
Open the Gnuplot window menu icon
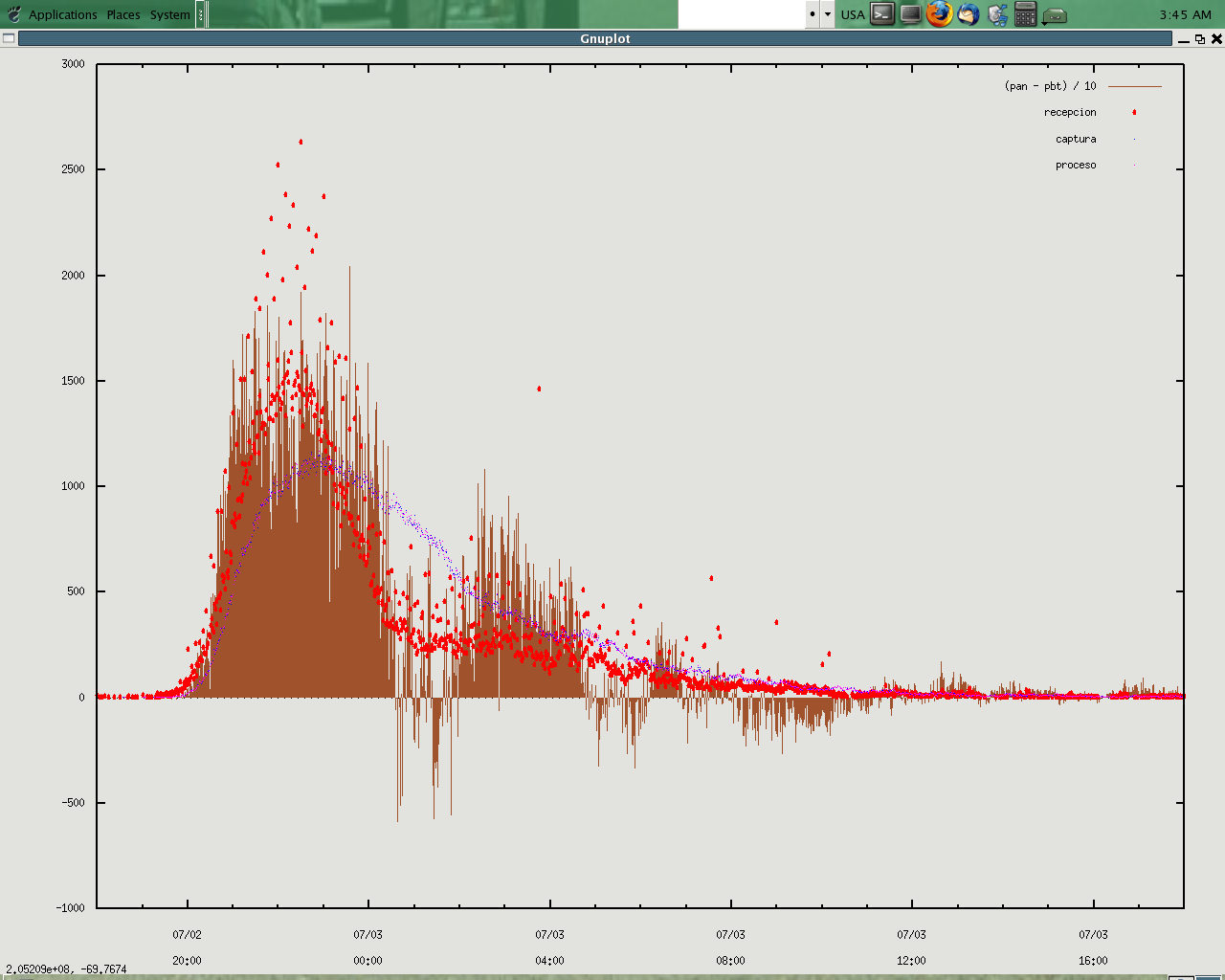(x=9, y=38)
